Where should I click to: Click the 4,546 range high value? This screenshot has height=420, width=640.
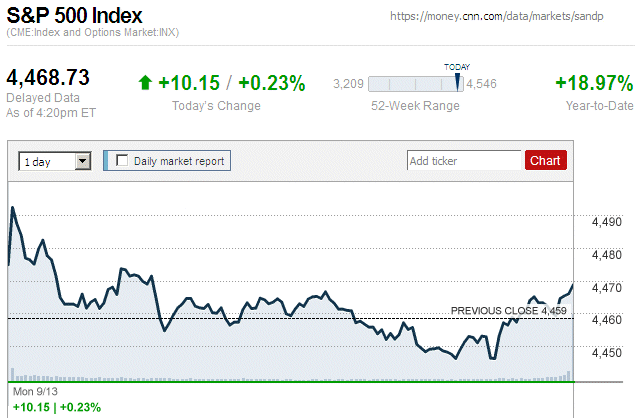pos(482,83)
